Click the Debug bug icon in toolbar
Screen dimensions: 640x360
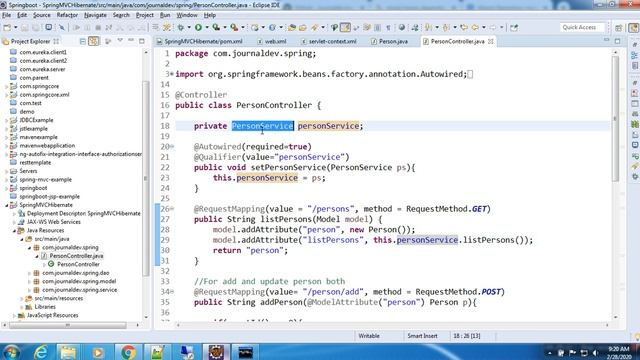tap(180, 27)
